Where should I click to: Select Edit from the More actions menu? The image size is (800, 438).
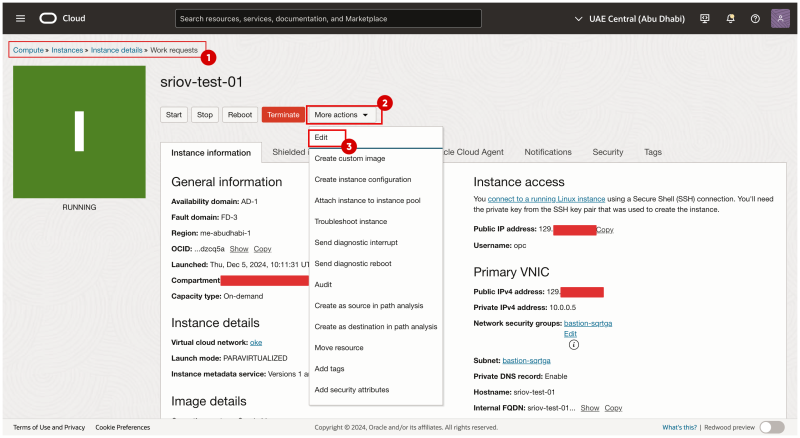[321, 137]
